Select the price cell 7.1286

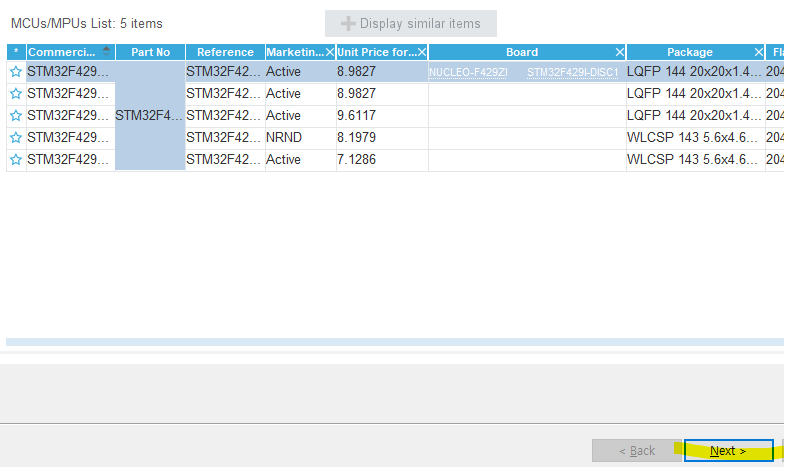pos(382,159)
